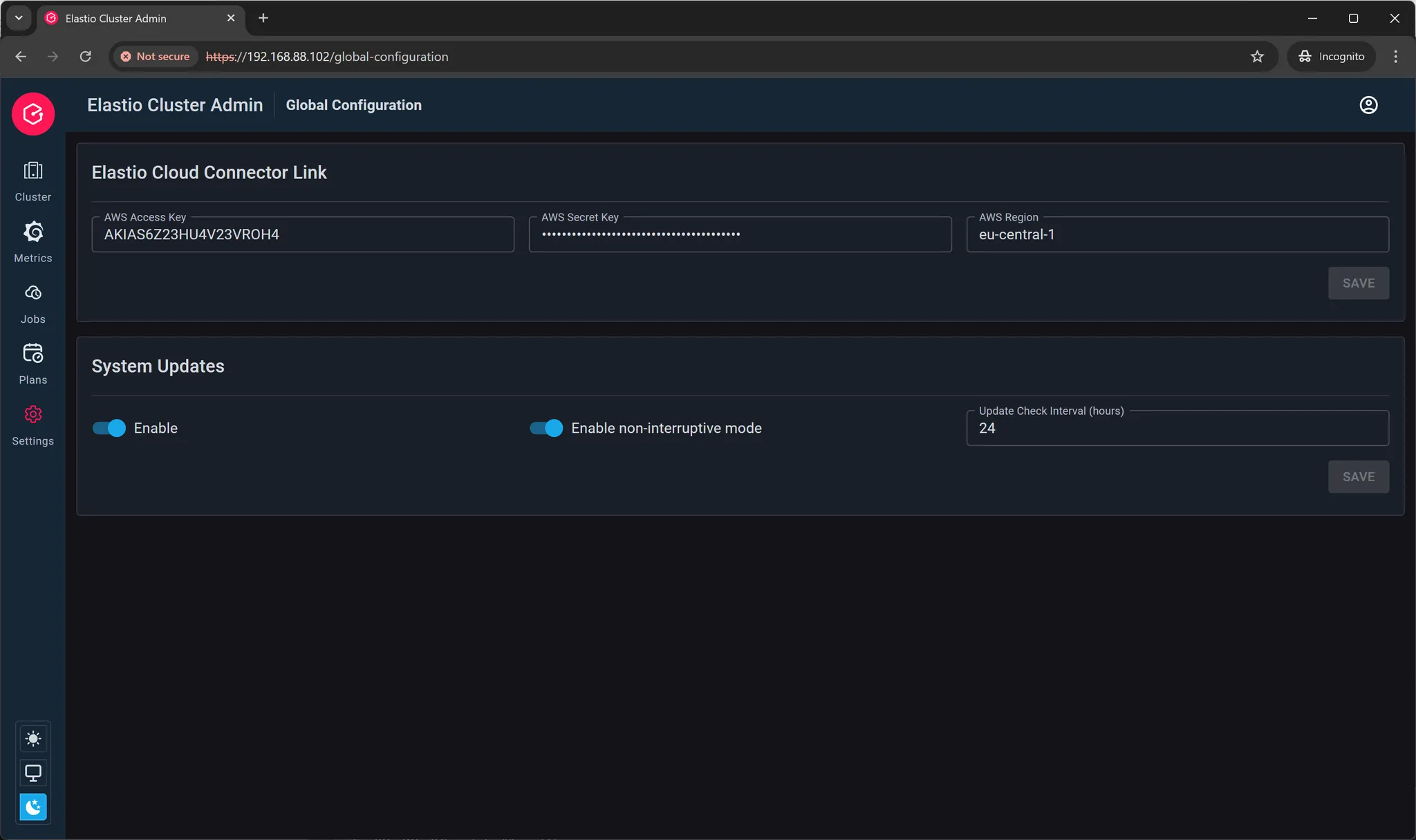Click the AWS Region field
The width and height of the screenshot is (1416, 840).
coord(1177,234)
